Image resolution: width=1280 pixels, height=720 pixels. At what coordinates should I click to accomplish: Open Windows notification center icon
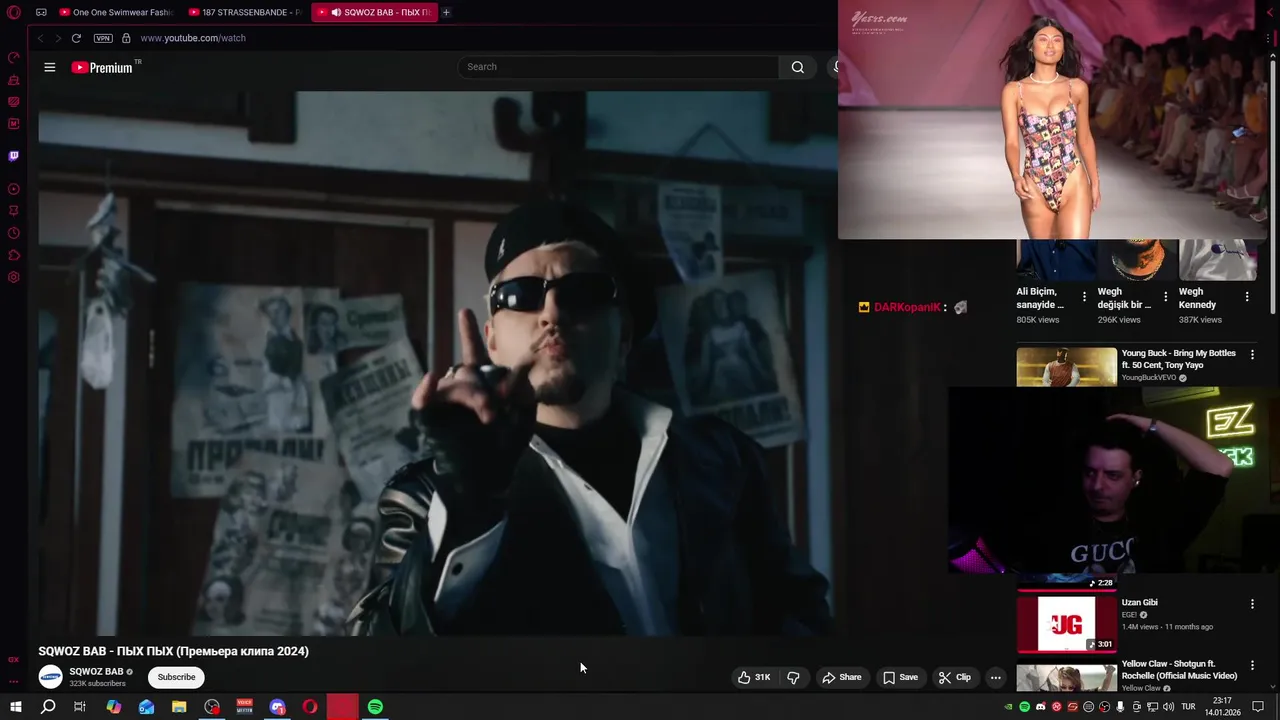tap(1259, 707)
